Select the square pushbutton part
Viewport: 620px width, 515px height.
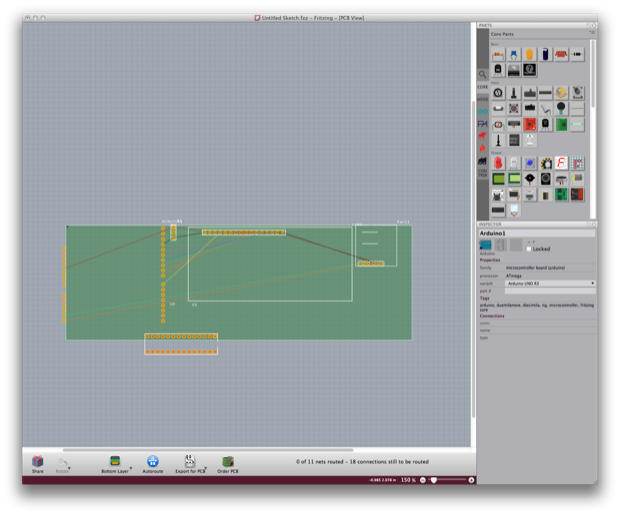(514, 108)
